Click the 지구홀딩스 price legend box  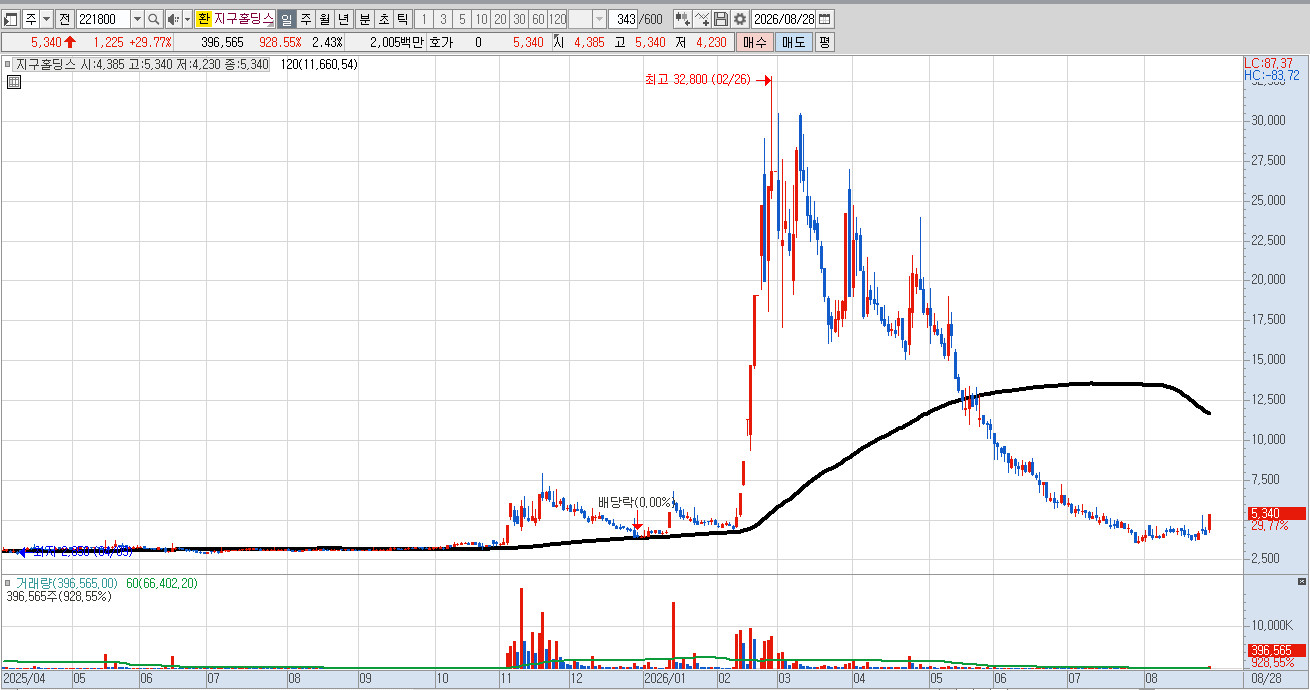point(143,64)
